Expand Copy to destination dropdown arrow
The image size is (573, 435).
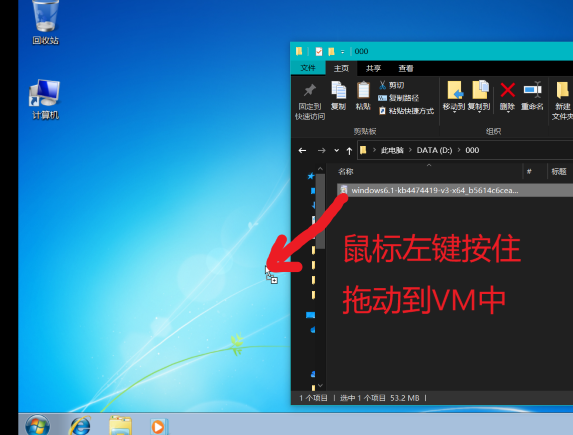pyautogui.click(x=479, y=112)
